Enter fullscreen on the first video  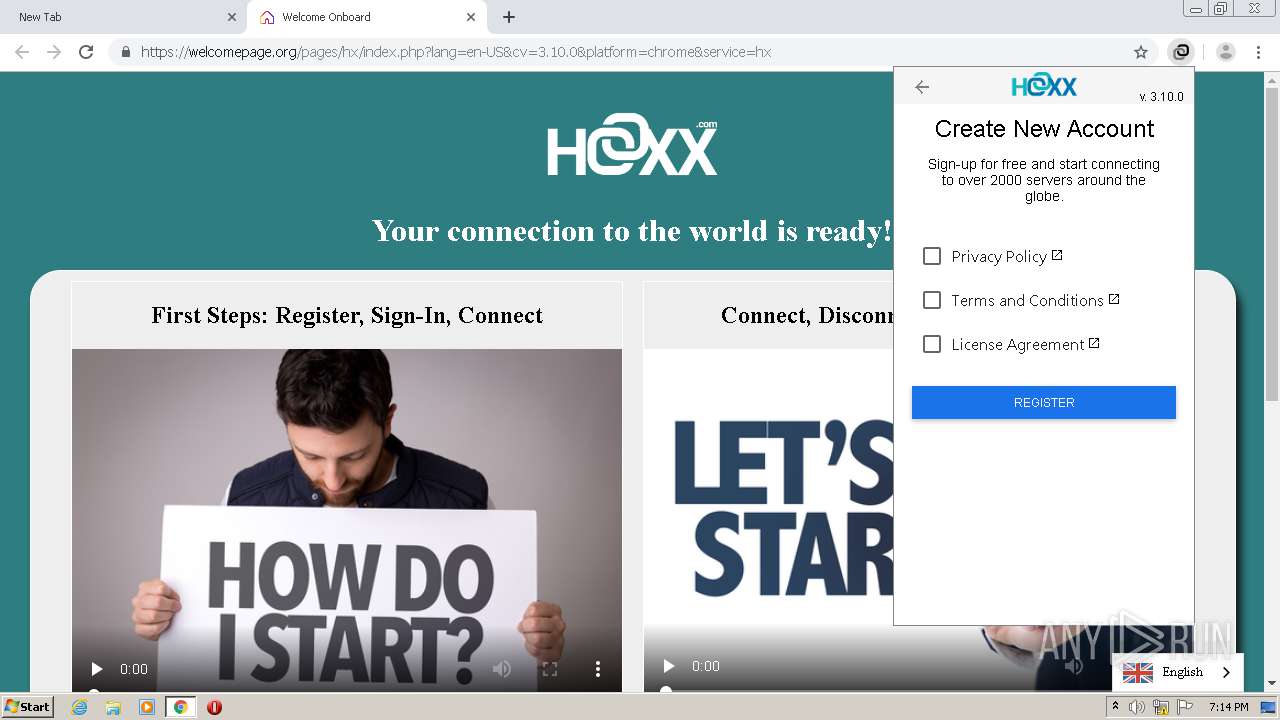[550, 669]
